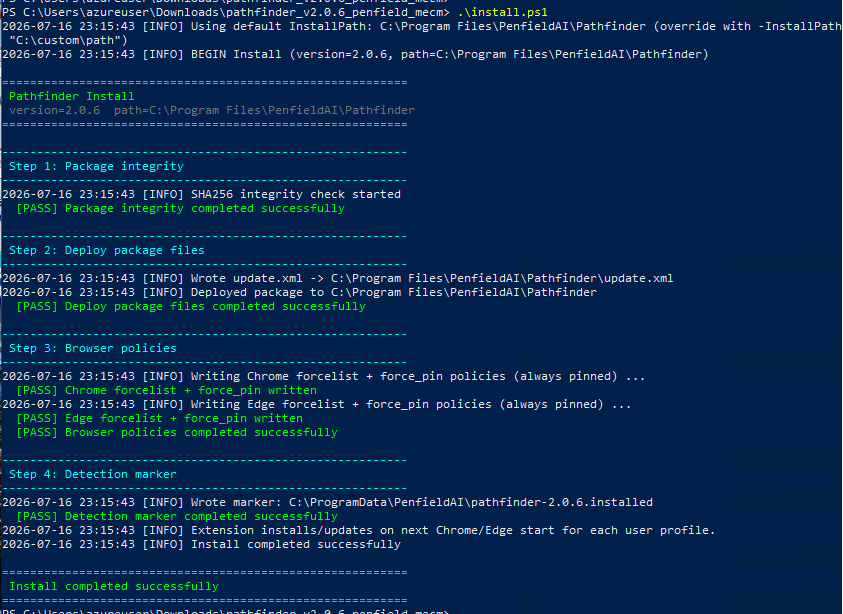The width and height of the screenshot is (843, 614).
Task: Click the '[PASS] Deploy package files completed' line
Action: 191,306
